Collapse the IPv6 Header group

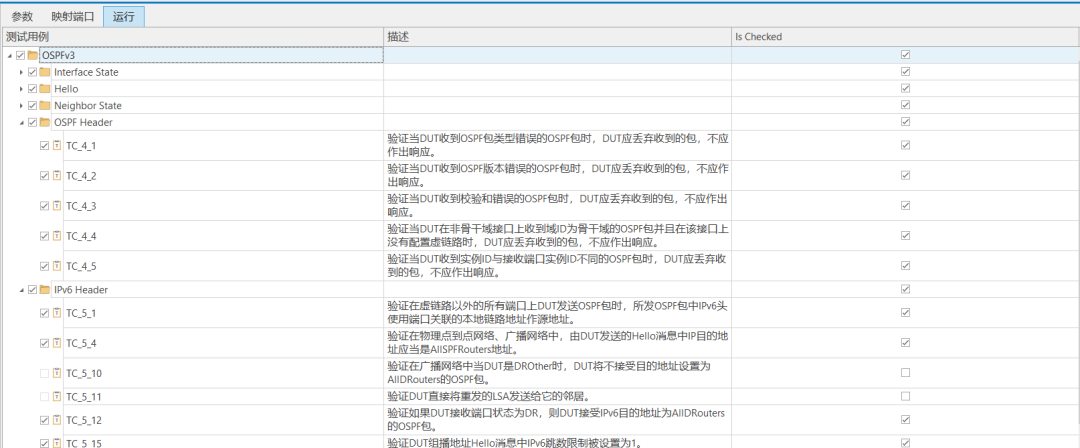pos(21,290)
